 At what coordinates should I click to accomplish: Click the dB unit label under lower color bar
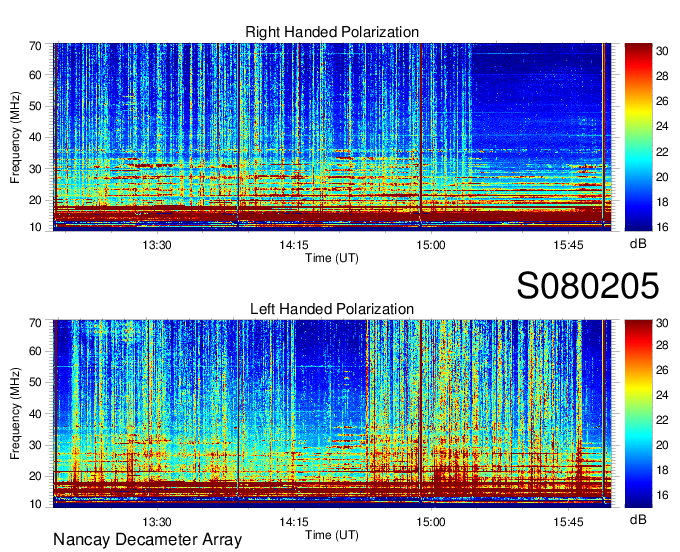638,519
